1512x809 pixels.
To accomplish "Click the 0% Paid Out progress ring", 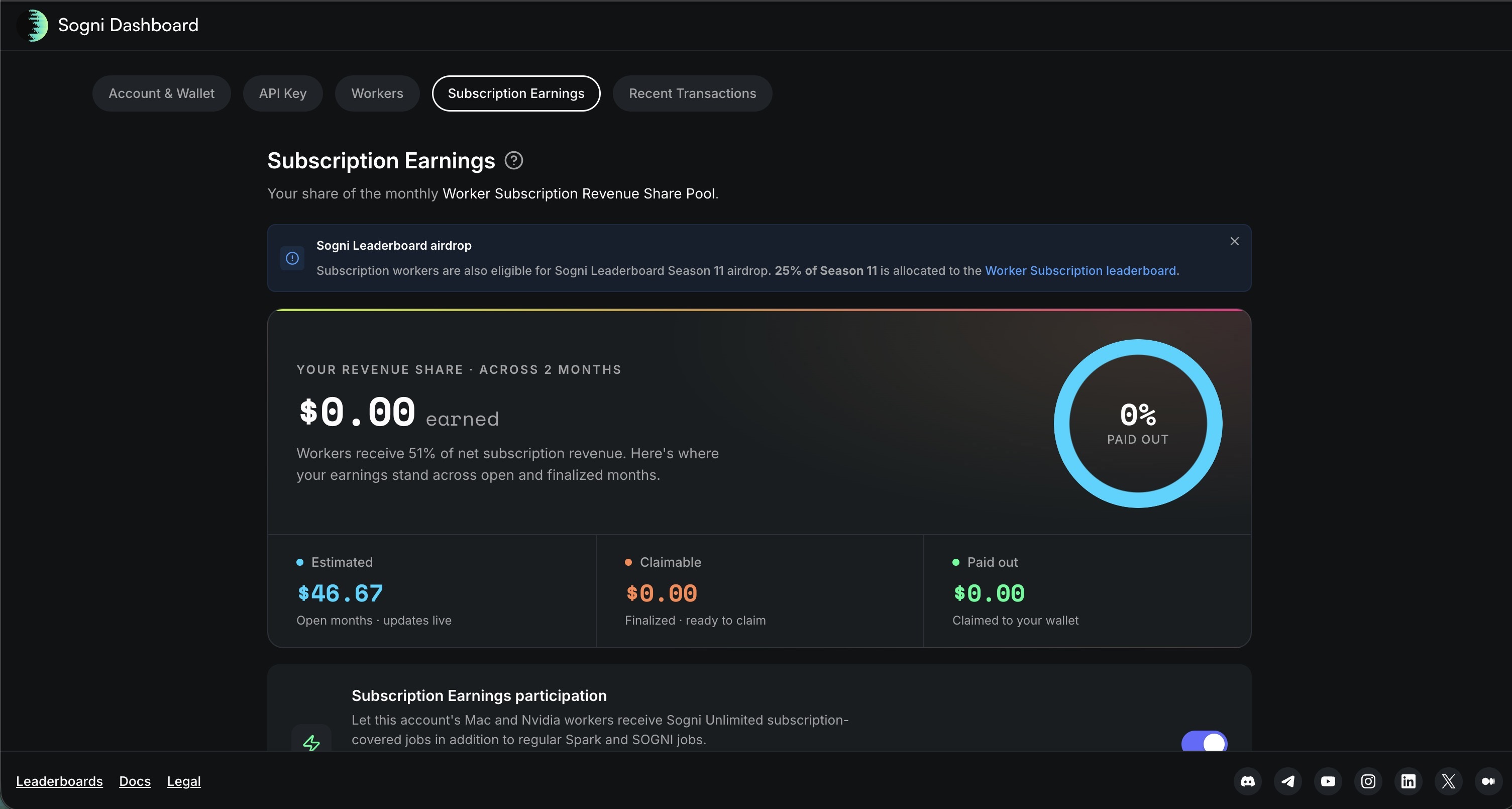I will pyautogui.click(x=1138, y=423).
